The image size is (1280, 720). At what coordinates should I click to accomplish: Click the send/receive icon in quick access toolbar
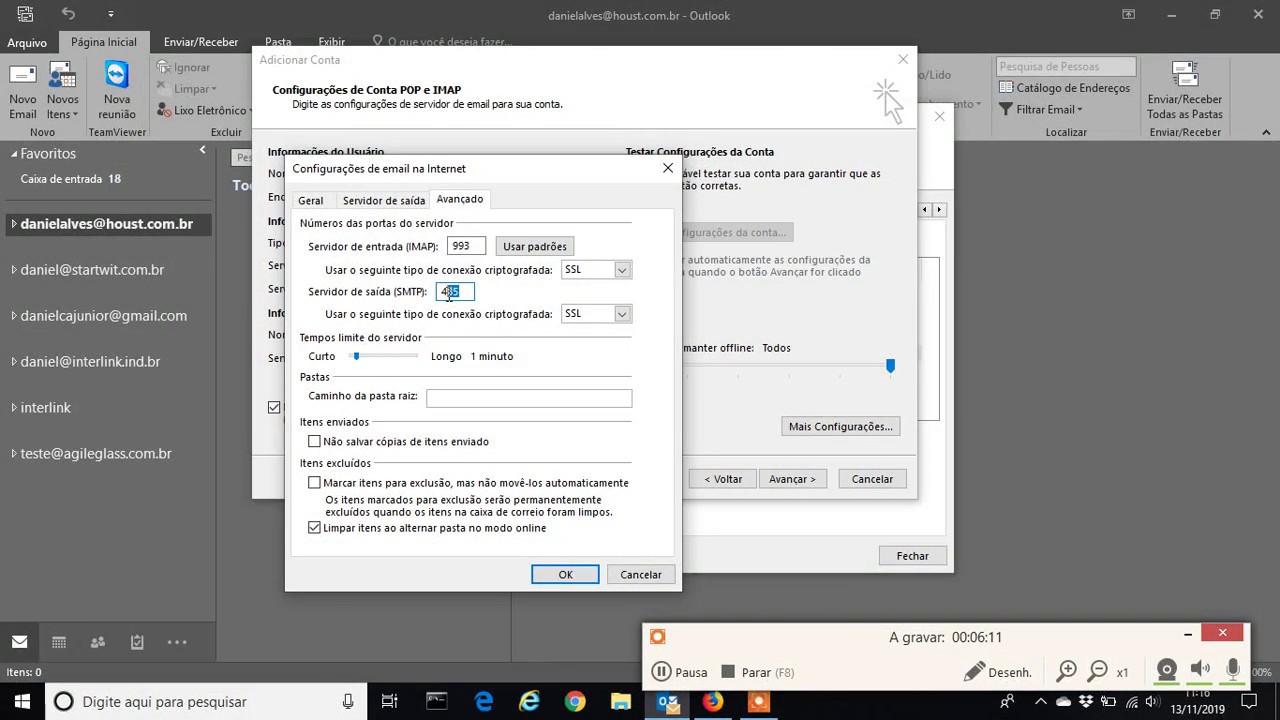coord(25,14)
